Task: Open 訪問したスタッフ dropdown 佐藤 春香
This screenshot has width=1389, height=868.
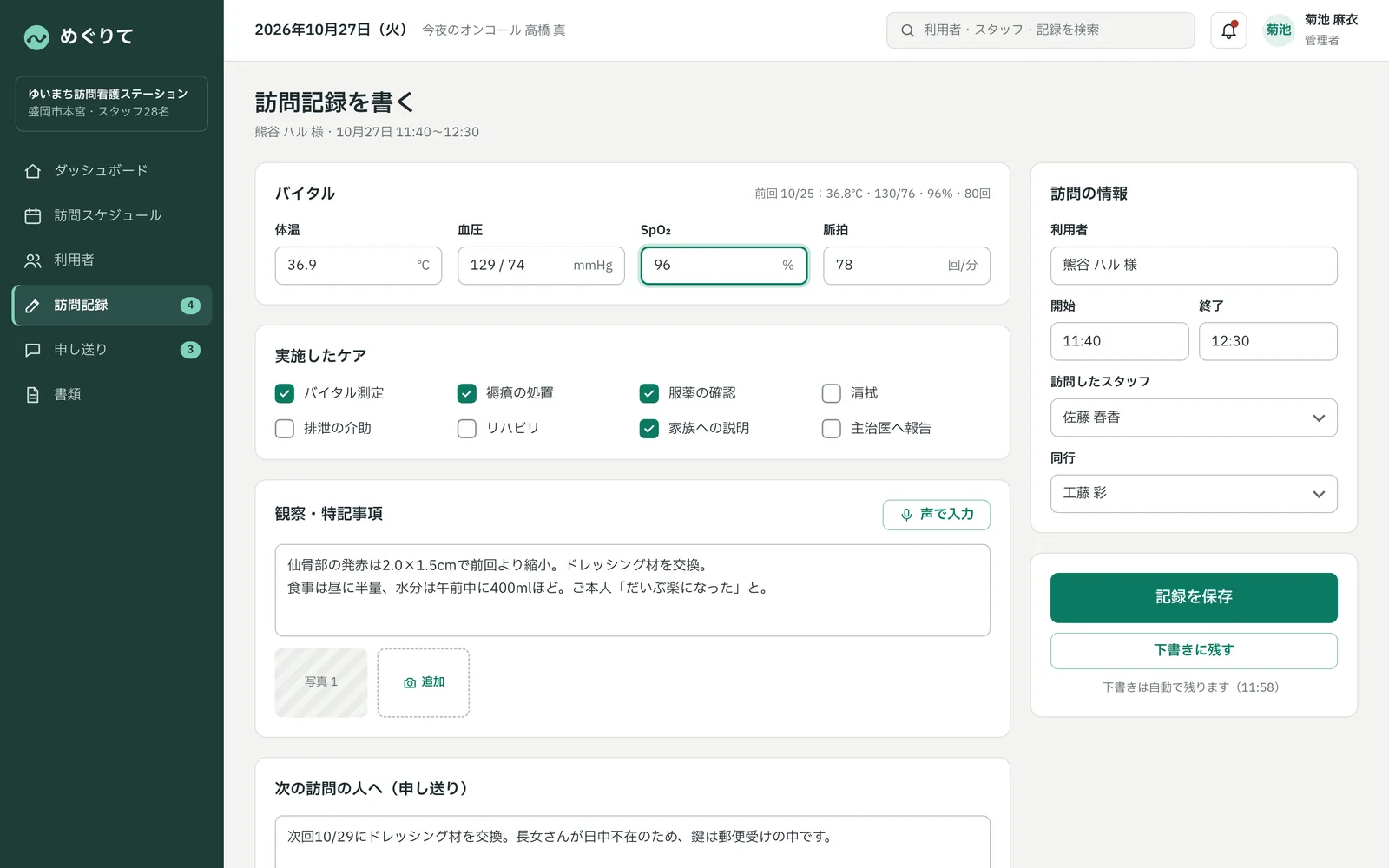Action: click(x=1194, y=418)
